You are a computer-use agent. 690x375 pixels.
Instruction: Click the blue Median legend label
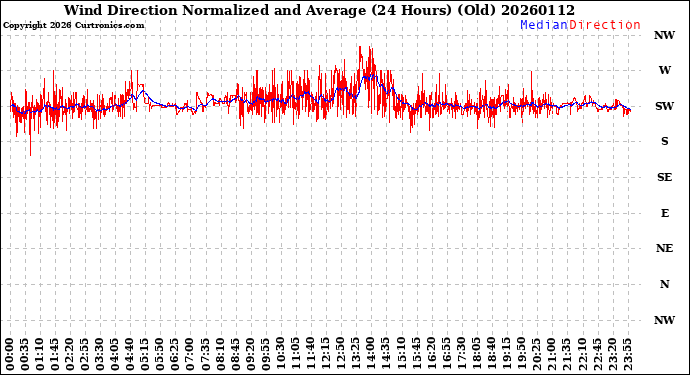[x=544, y=25]
